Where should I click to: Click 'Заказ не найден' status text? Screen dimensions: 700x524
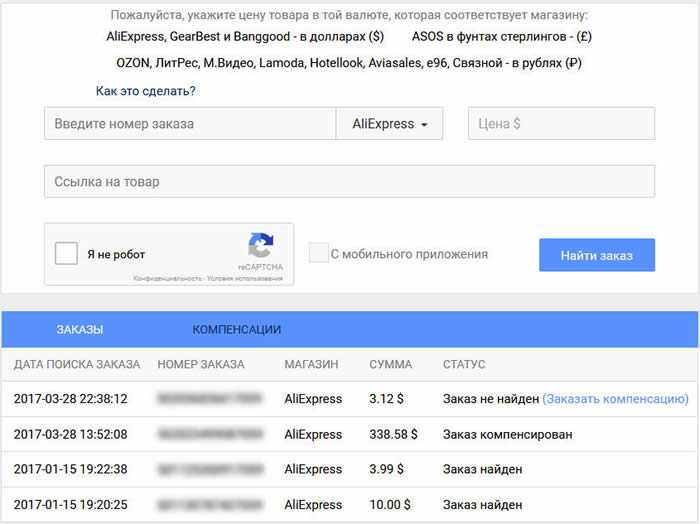coord(491,399)
